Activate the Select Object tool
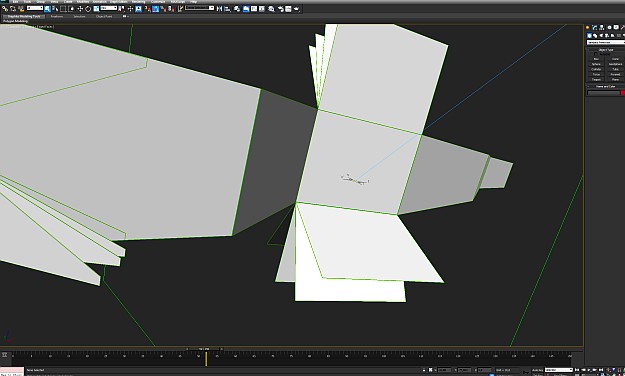625x376 pixels. [47, 9]
